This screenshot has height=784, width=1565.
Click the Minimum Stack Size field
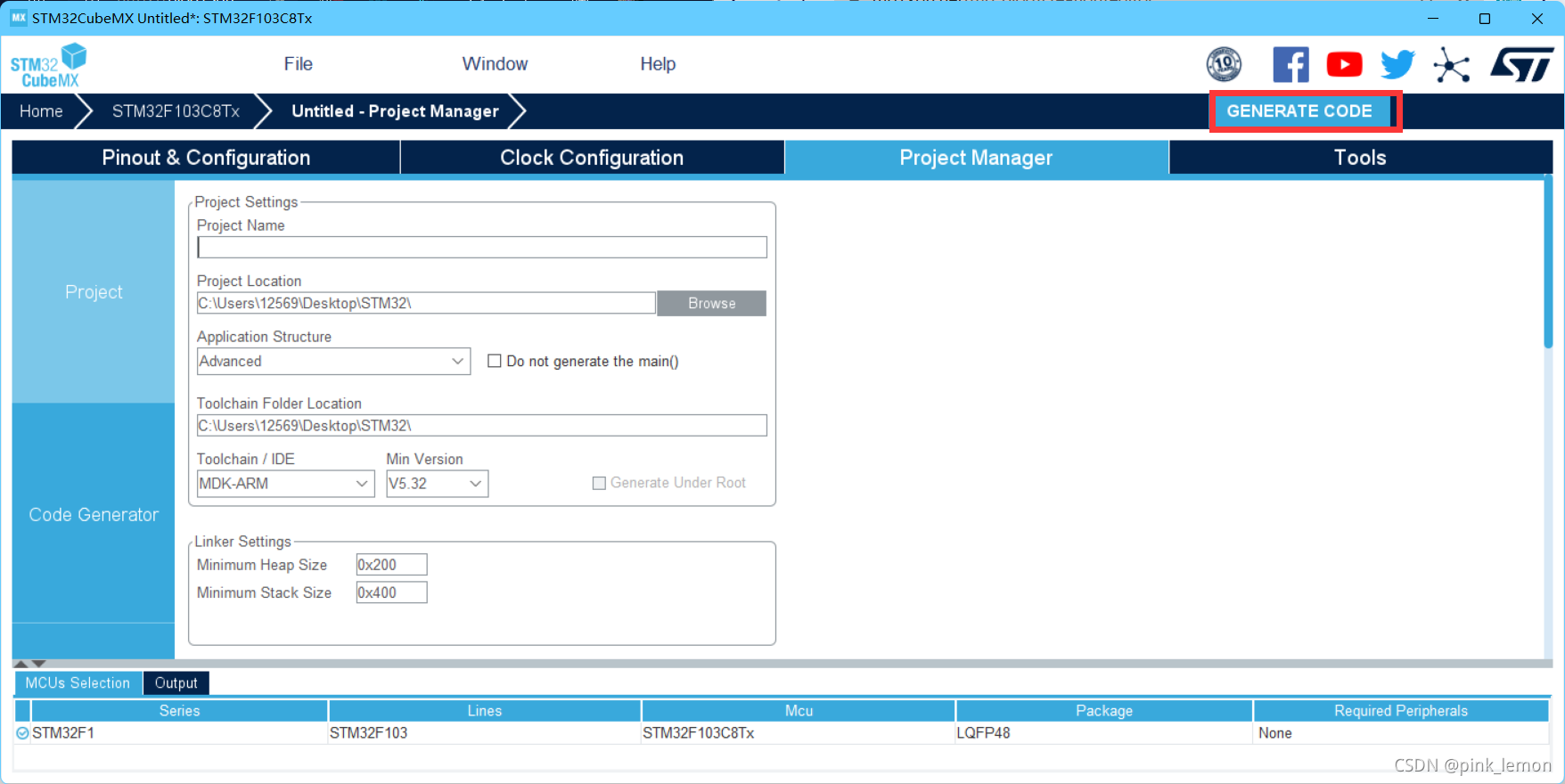point(391,592)
